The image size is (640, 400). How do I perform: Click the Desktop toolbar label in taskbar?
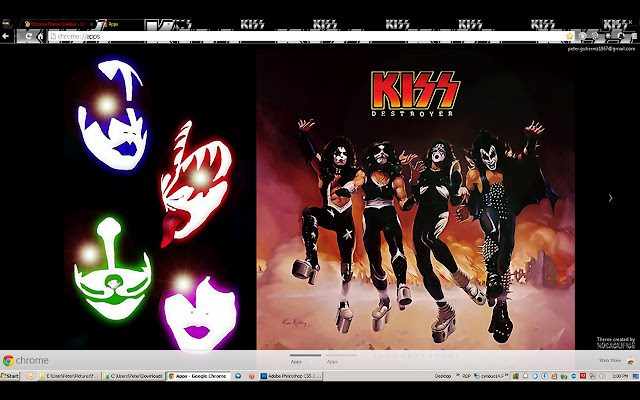pos(443,376)
